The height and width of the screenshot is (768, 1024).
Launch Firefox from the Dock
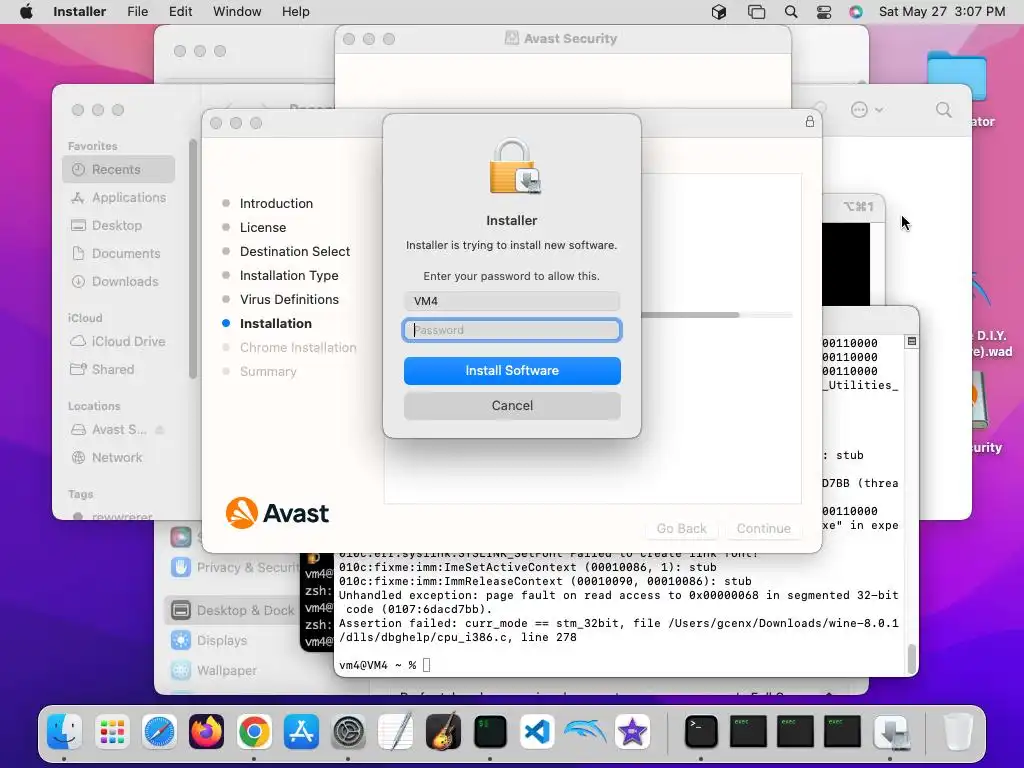tap(206, 731)
